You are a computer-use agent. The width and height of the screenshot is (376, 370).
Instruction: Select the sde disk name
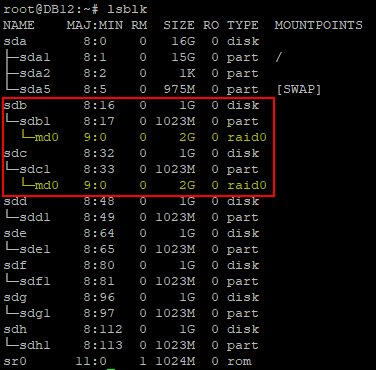coord(15,233)
